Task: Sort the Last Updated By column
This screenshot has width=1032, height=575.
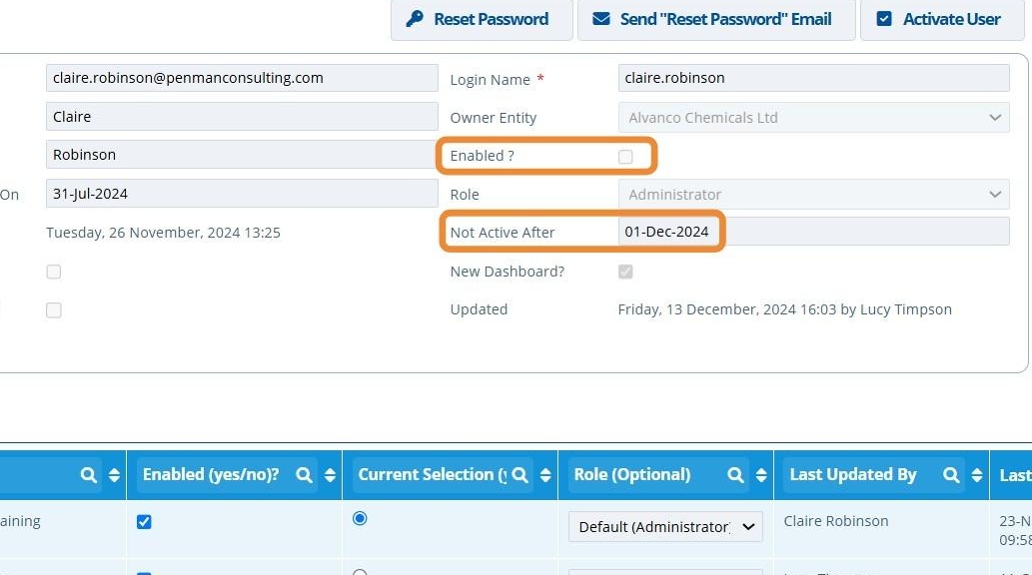Action: click(x=977, y=476)
